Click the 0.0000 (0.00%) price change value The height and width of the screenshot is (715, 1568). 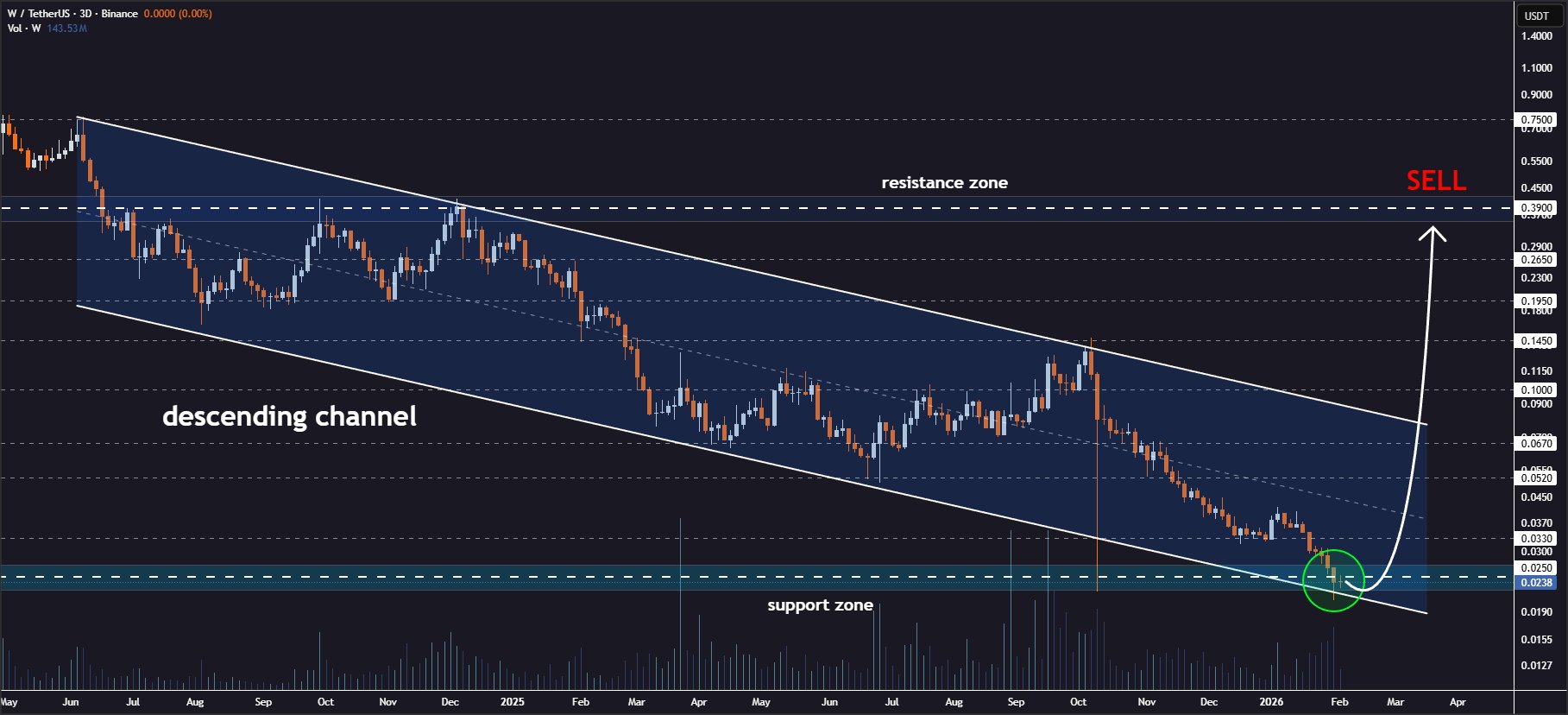click(178, 14)
